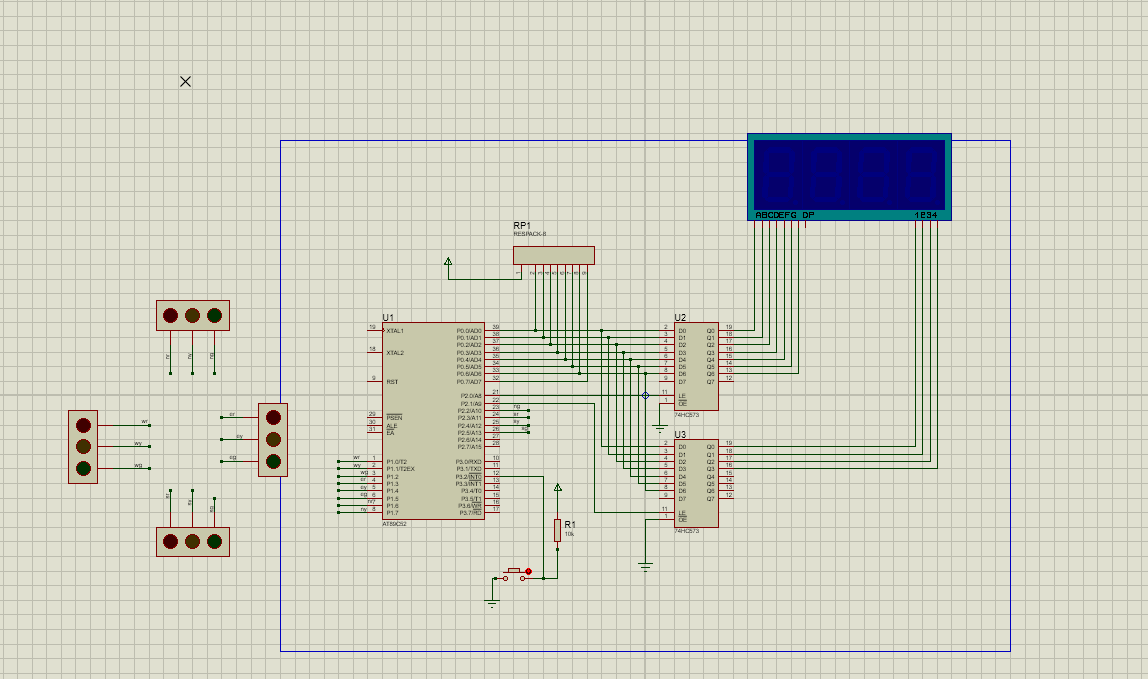Screen dimensions: 1148x679
Task: Click red lamp of left traffic light
Action: click(83, 425)
